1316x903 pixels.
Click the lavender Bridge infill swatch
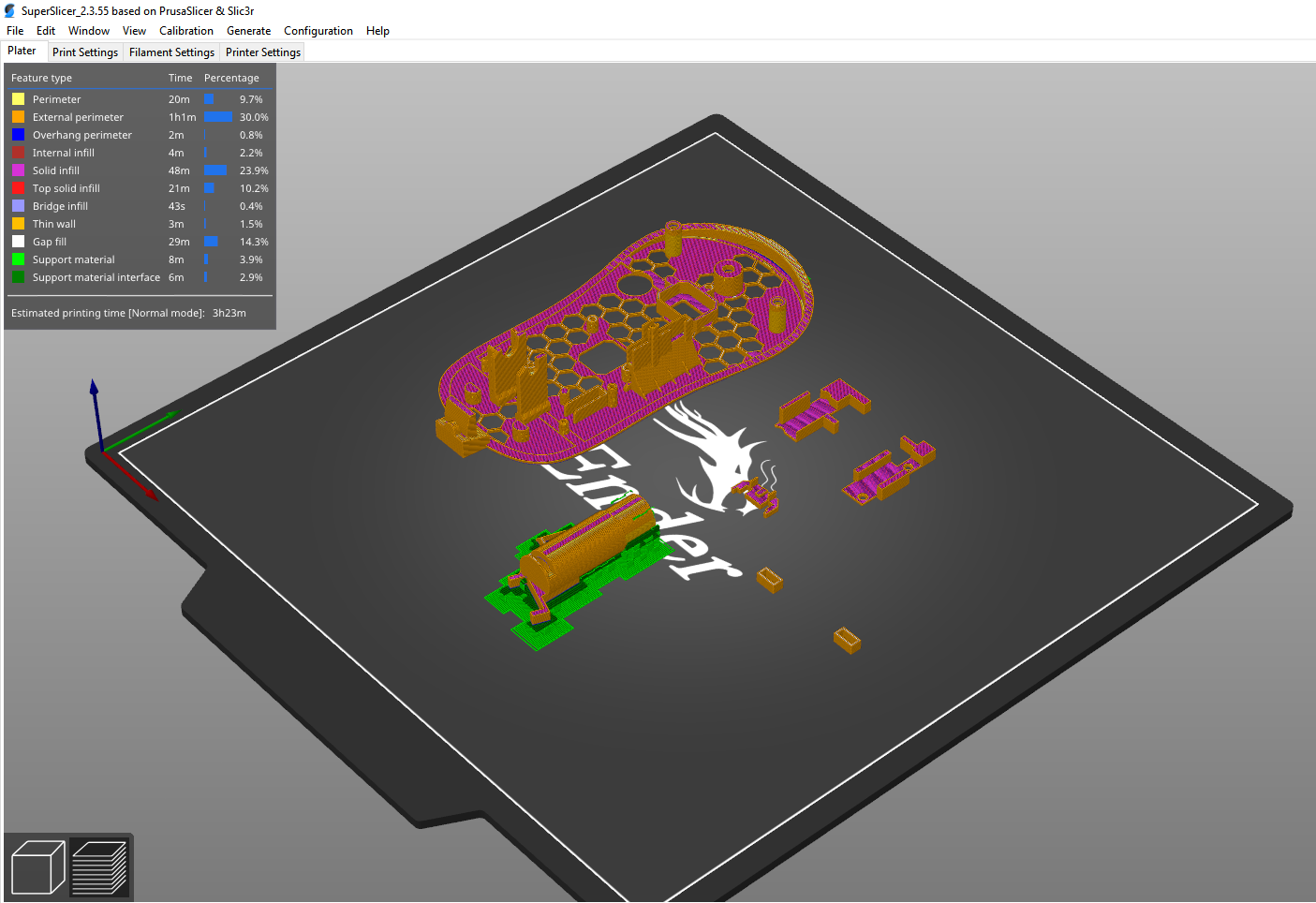point(18,206)
